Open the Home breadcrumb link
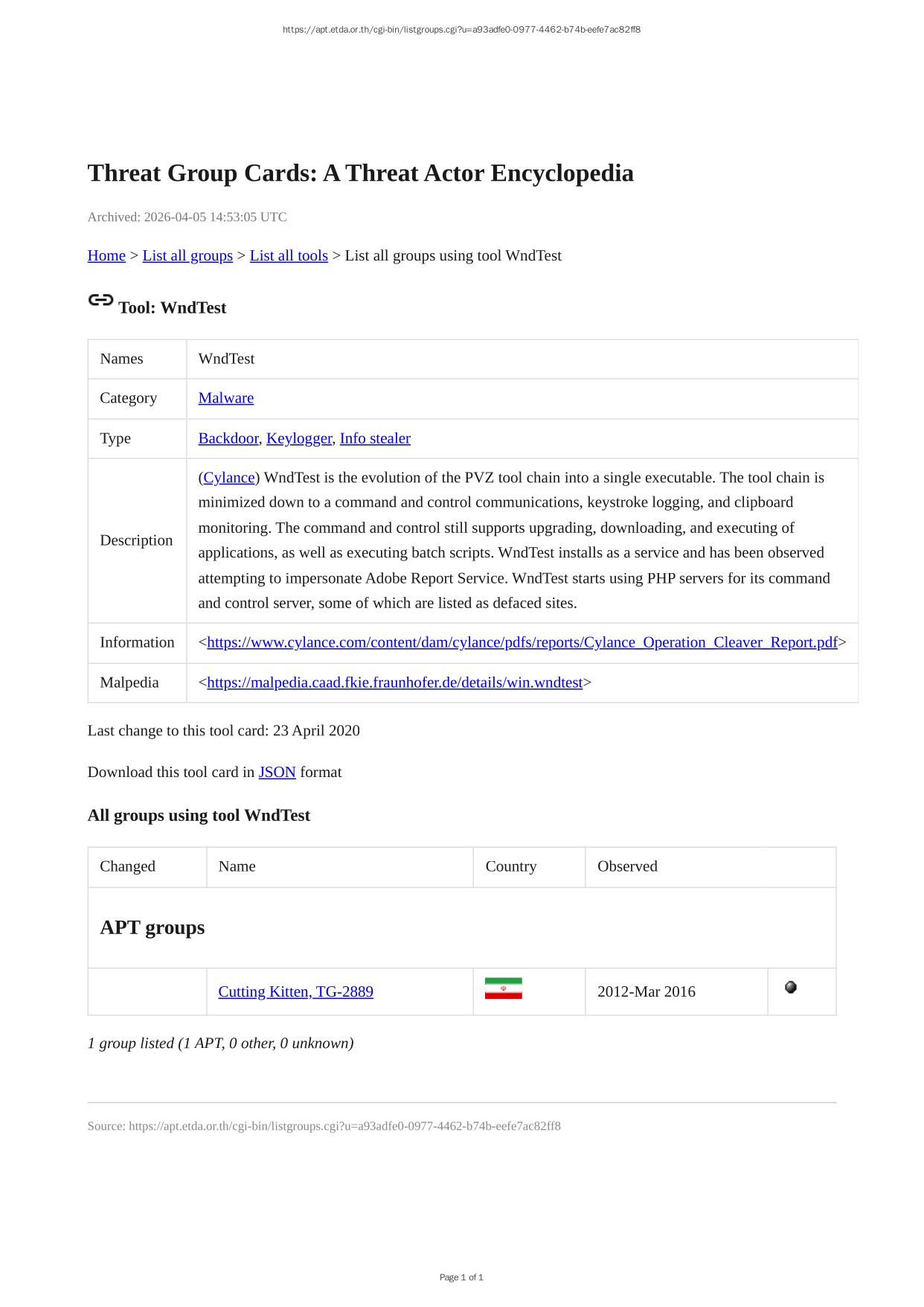 (x=106, y=255)
